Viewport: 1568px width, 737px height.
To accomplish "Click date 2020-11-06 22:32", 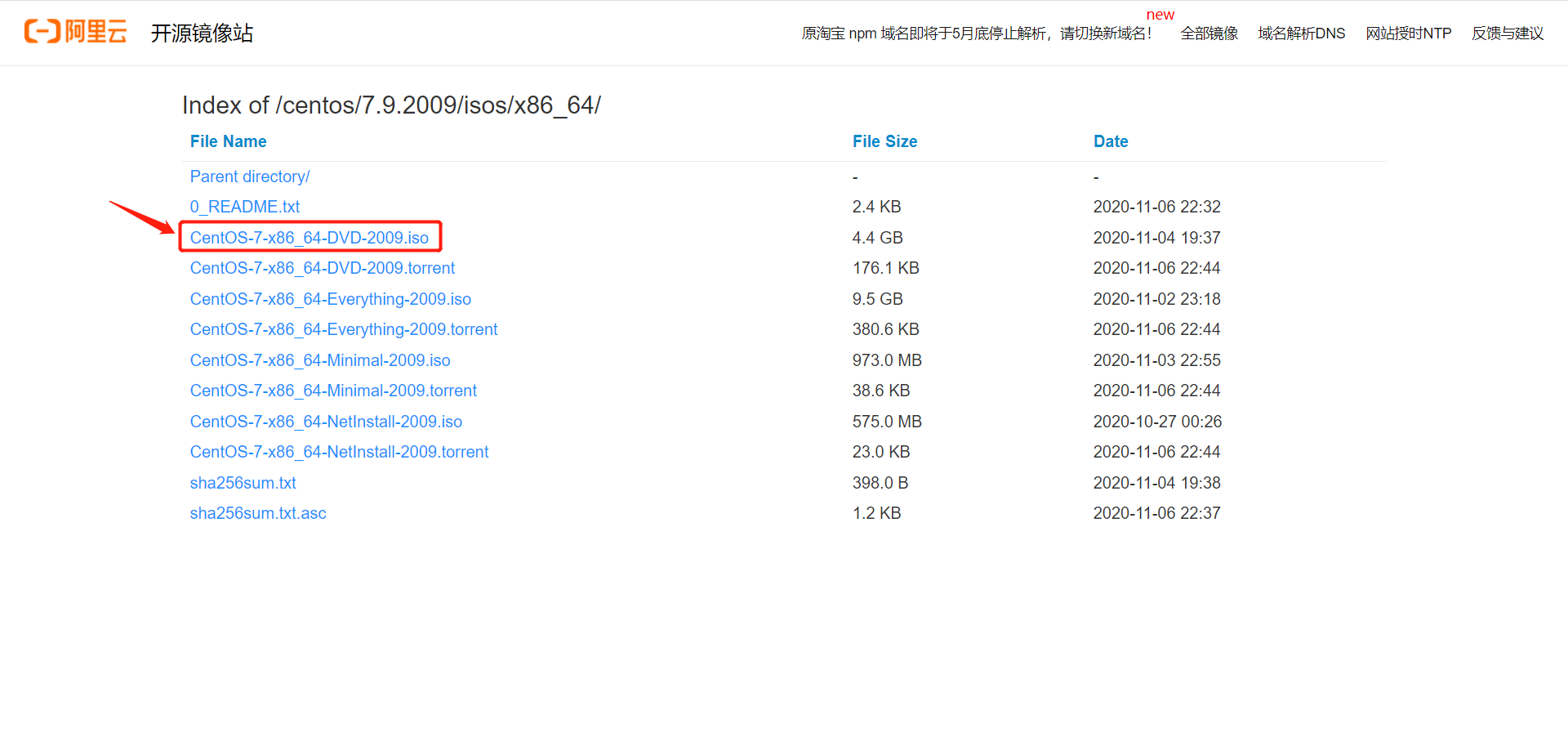I will [1157, 207].
